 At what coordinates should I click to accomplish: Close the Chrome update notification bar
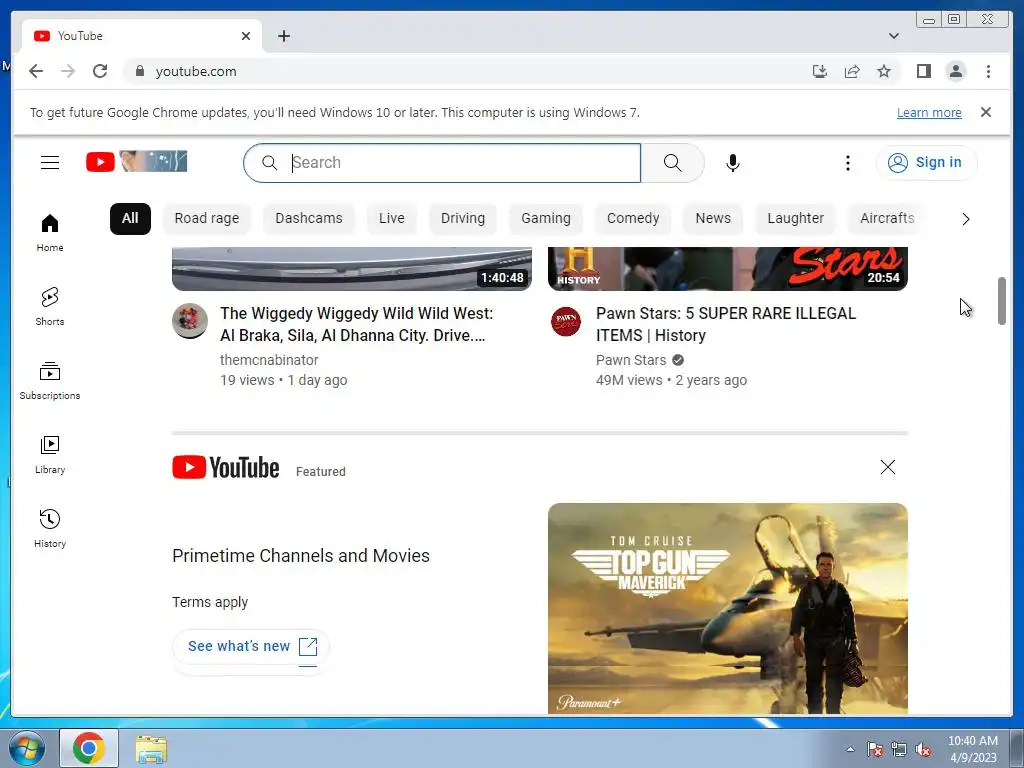[985, 112]
